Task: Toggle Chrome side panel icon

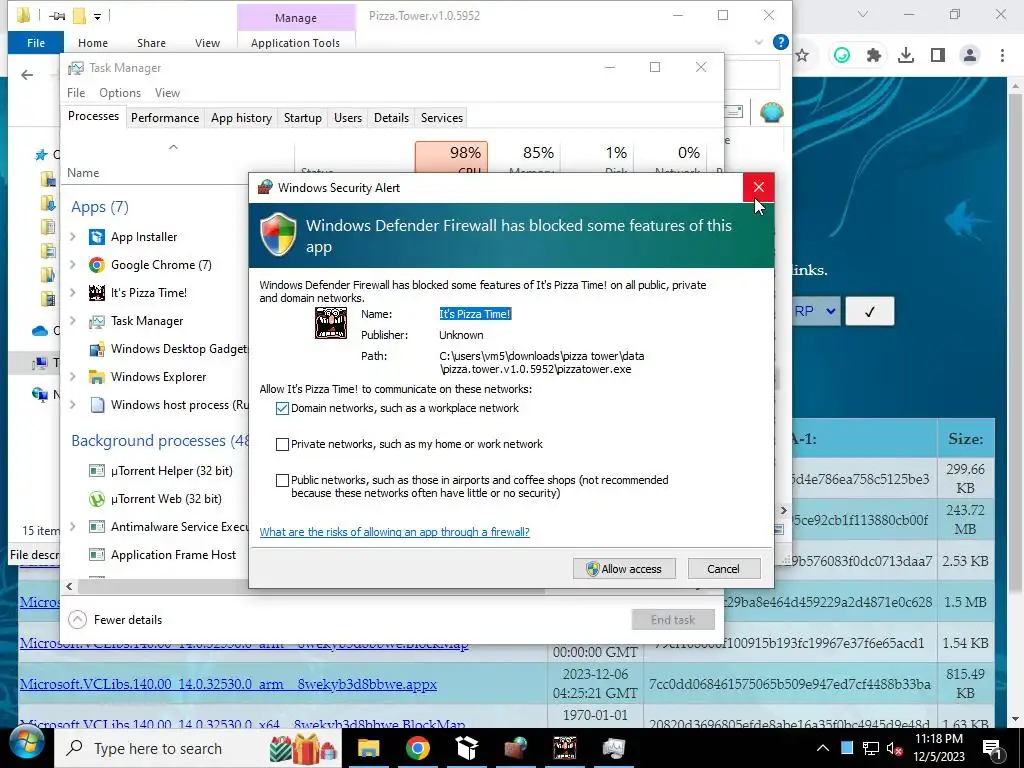Action: [938, 56]
